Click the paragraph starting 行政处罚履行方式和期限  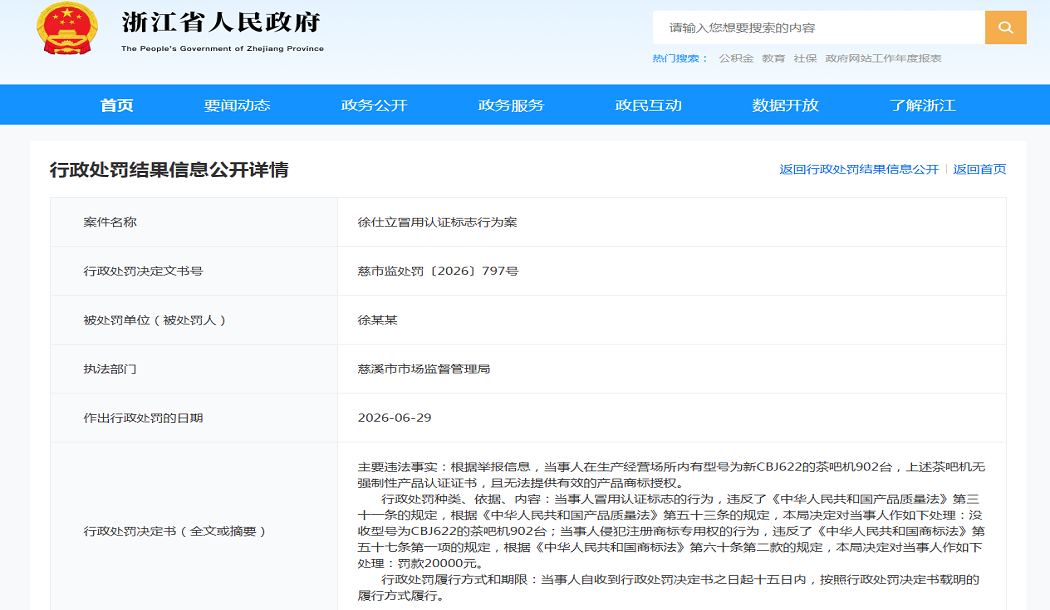pos(668,587)
